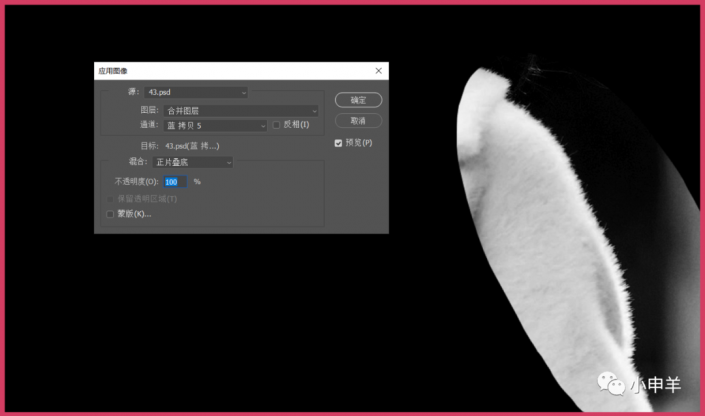Screen dimensions: 705x416
Task: Click the 不透明度(O) opacity label
Action: [x=137, y=182]
